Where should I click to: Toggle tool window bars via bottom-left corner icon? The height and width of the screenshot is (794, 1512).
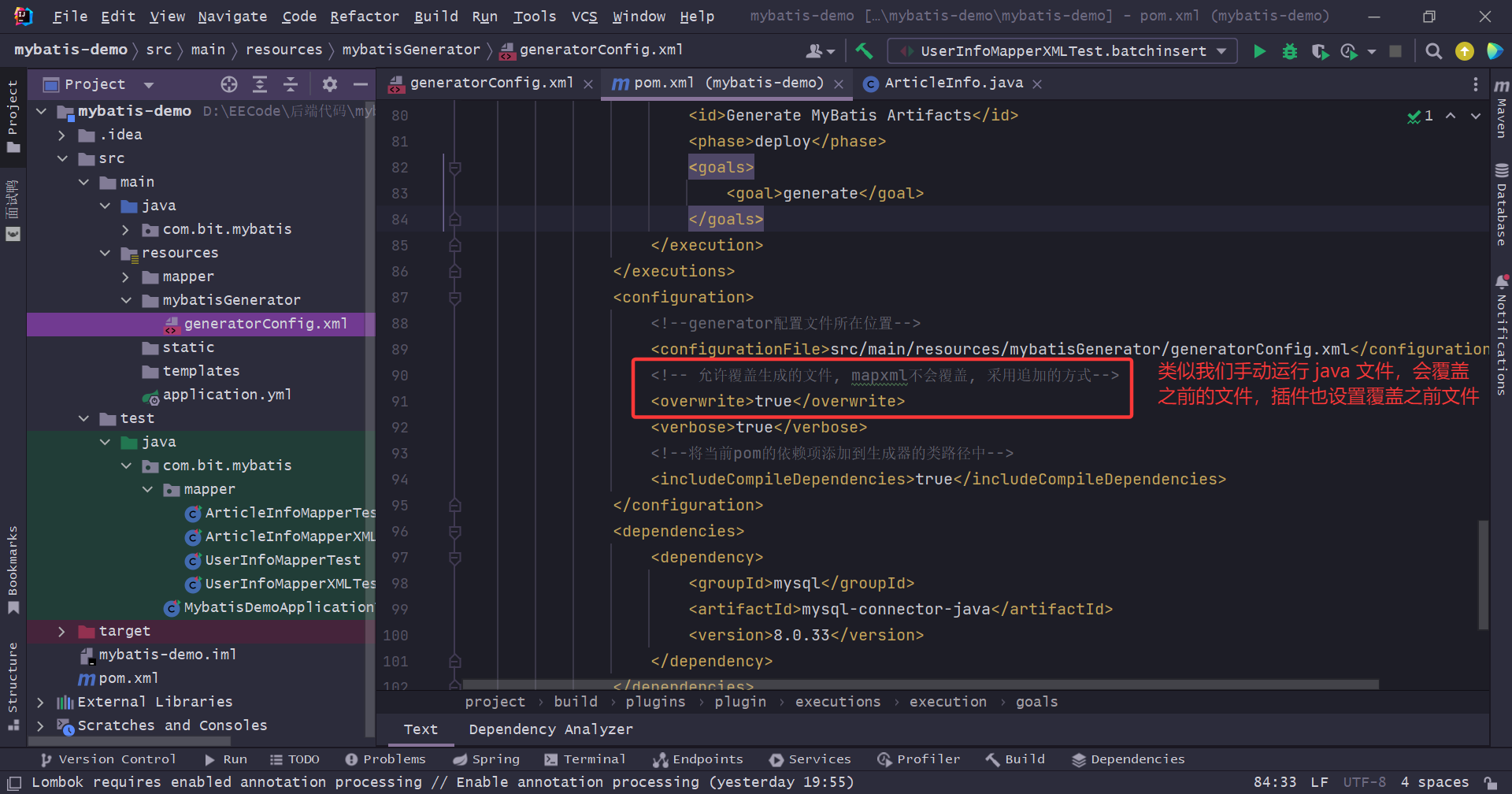click(x=13, y=782)
